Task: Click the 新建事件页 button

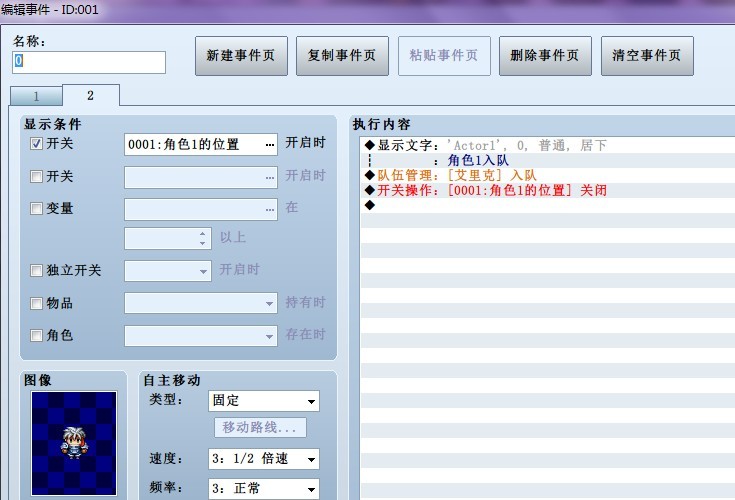Action: tap(241, 56)
